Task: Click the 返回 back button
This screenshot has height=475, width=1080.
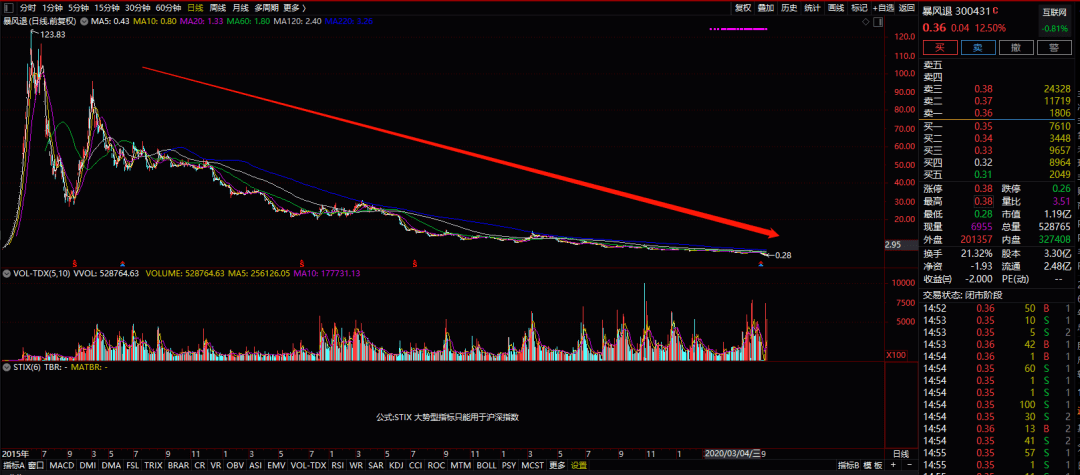Action: tap(907, 7)
